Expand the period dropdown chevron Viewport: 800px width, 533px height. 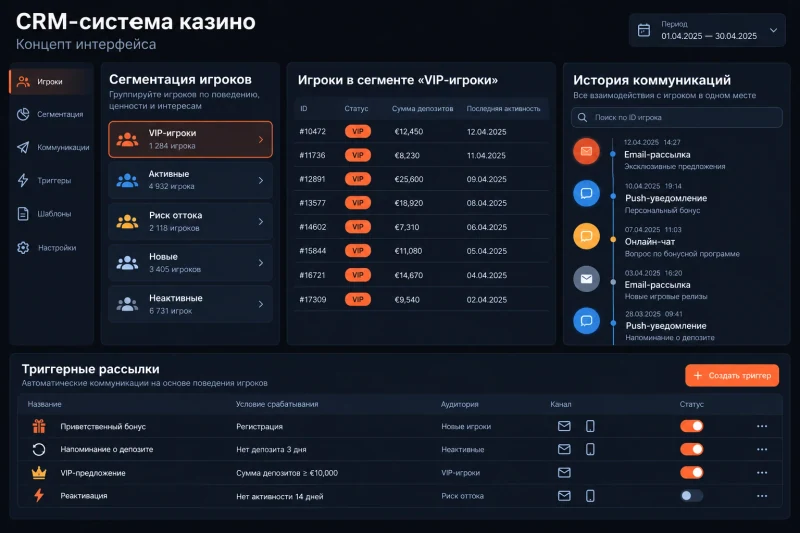pyautogui.click(x=773, y=30)
